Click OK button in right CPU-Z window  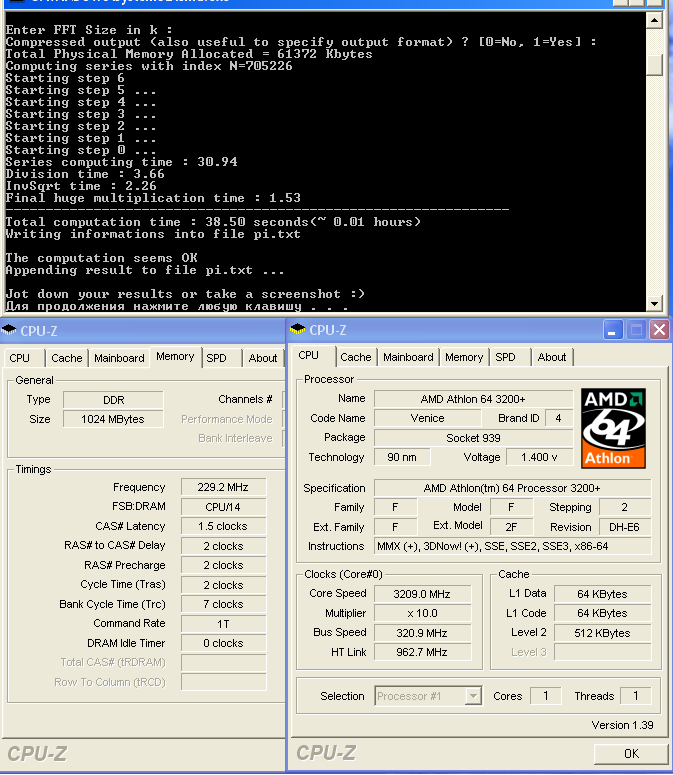(x=631, y=754)
